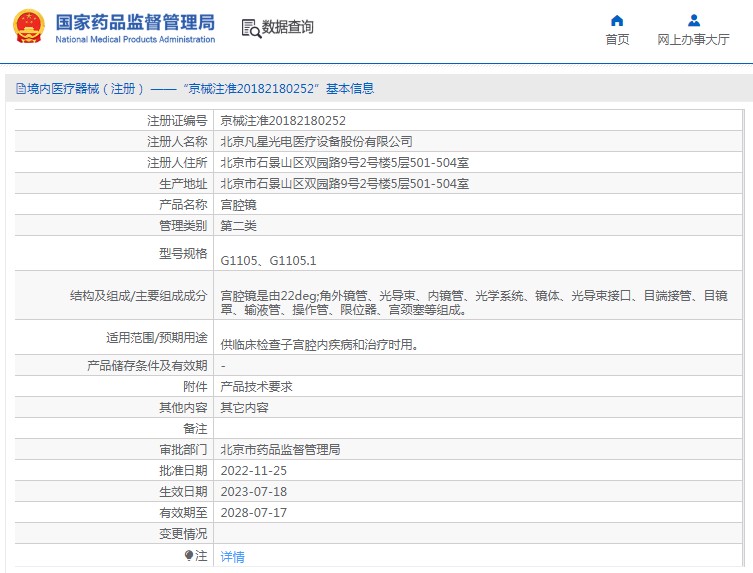Select 北京凡星光电医疗设备股份有限公司 cell
The image size is (753, 573).
[x=316, y=142]
